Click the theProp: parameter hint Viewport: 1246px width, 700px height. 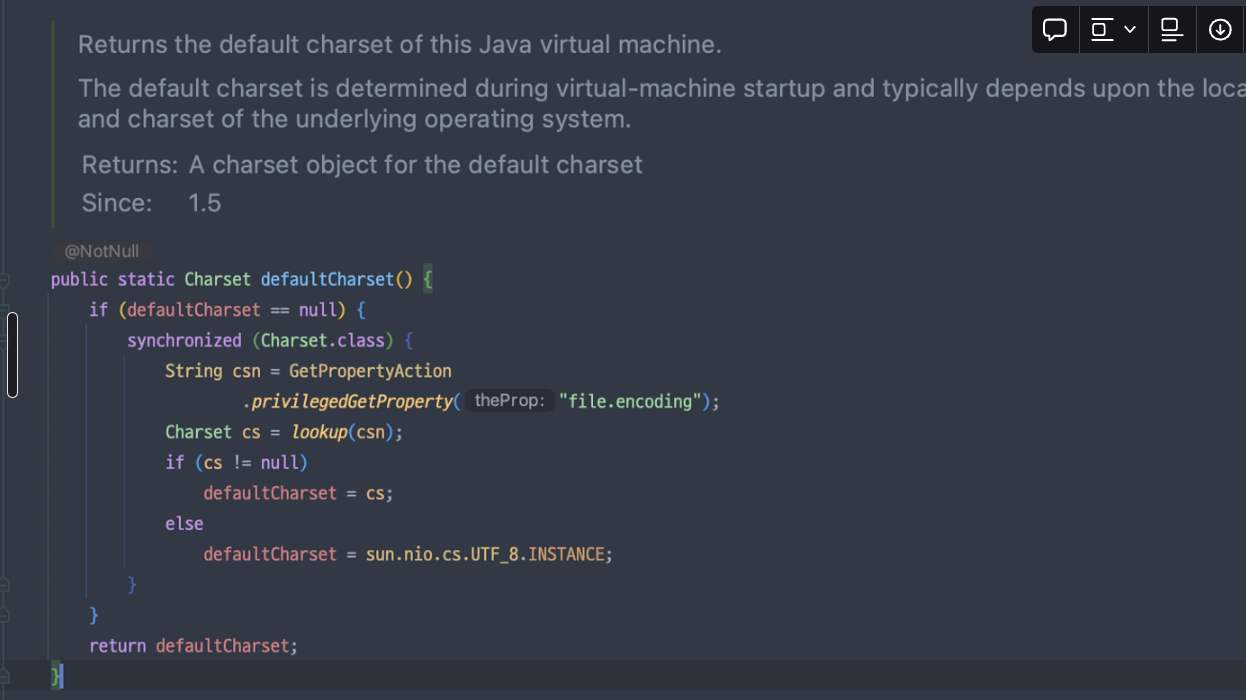510,401
